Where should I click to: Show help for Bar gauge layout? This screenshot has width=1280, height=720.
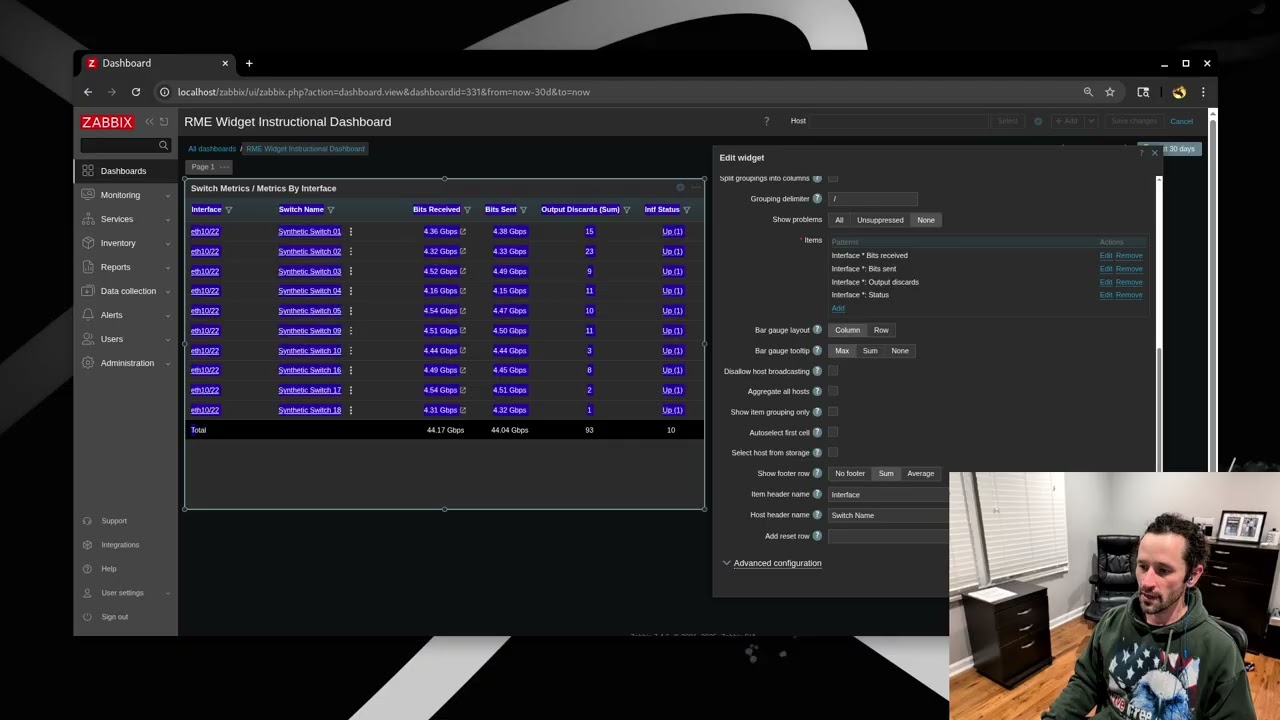tap(817, 330)
